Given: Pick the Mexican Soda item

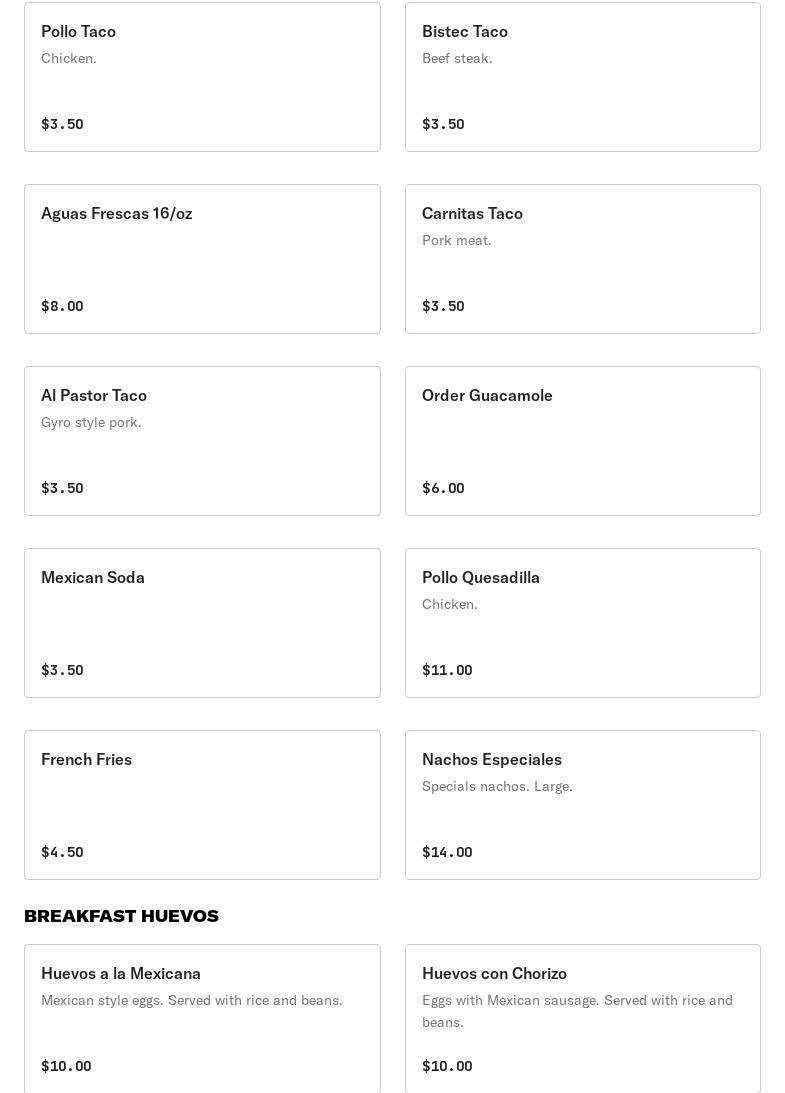Looking at the screenshot, I should (202, 623).
